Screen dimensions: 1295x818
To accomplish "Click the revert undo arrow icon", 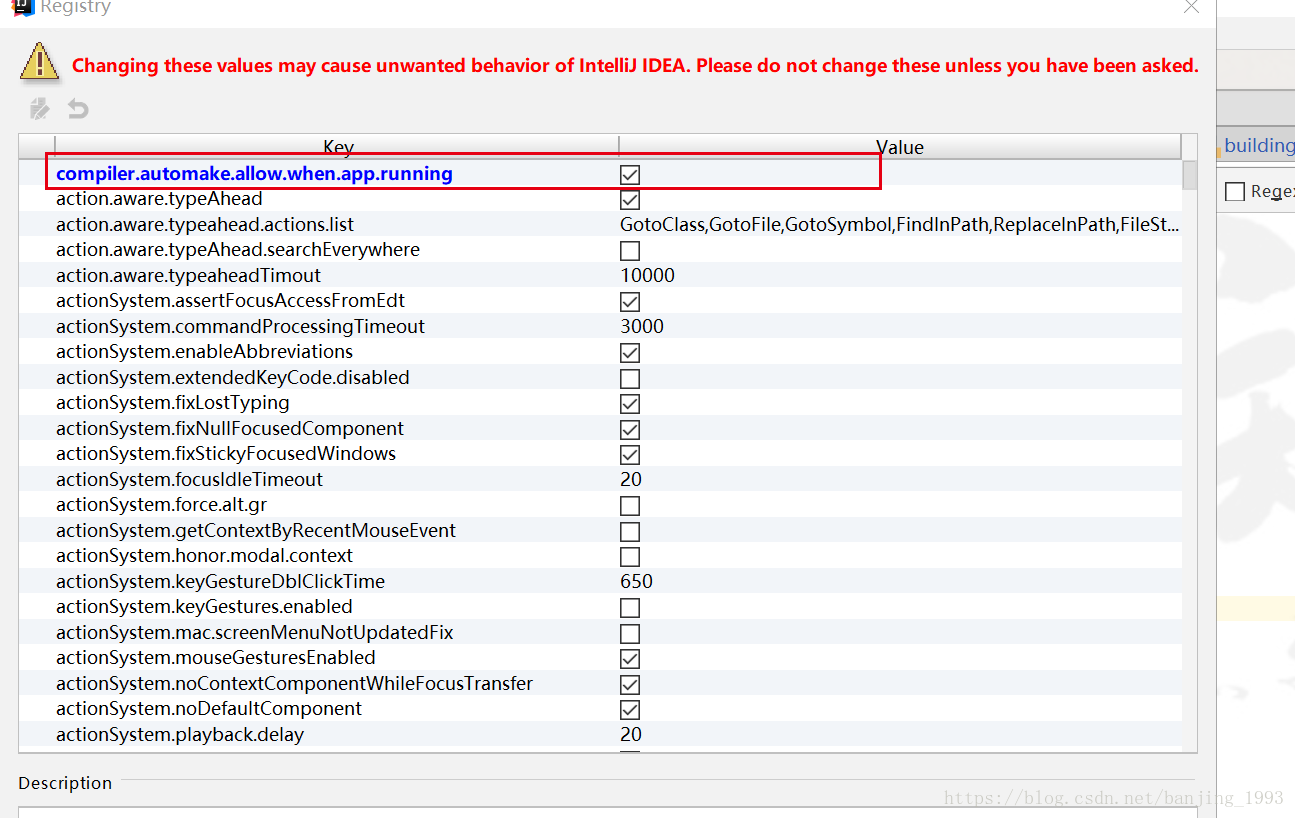I will point(78,108).
